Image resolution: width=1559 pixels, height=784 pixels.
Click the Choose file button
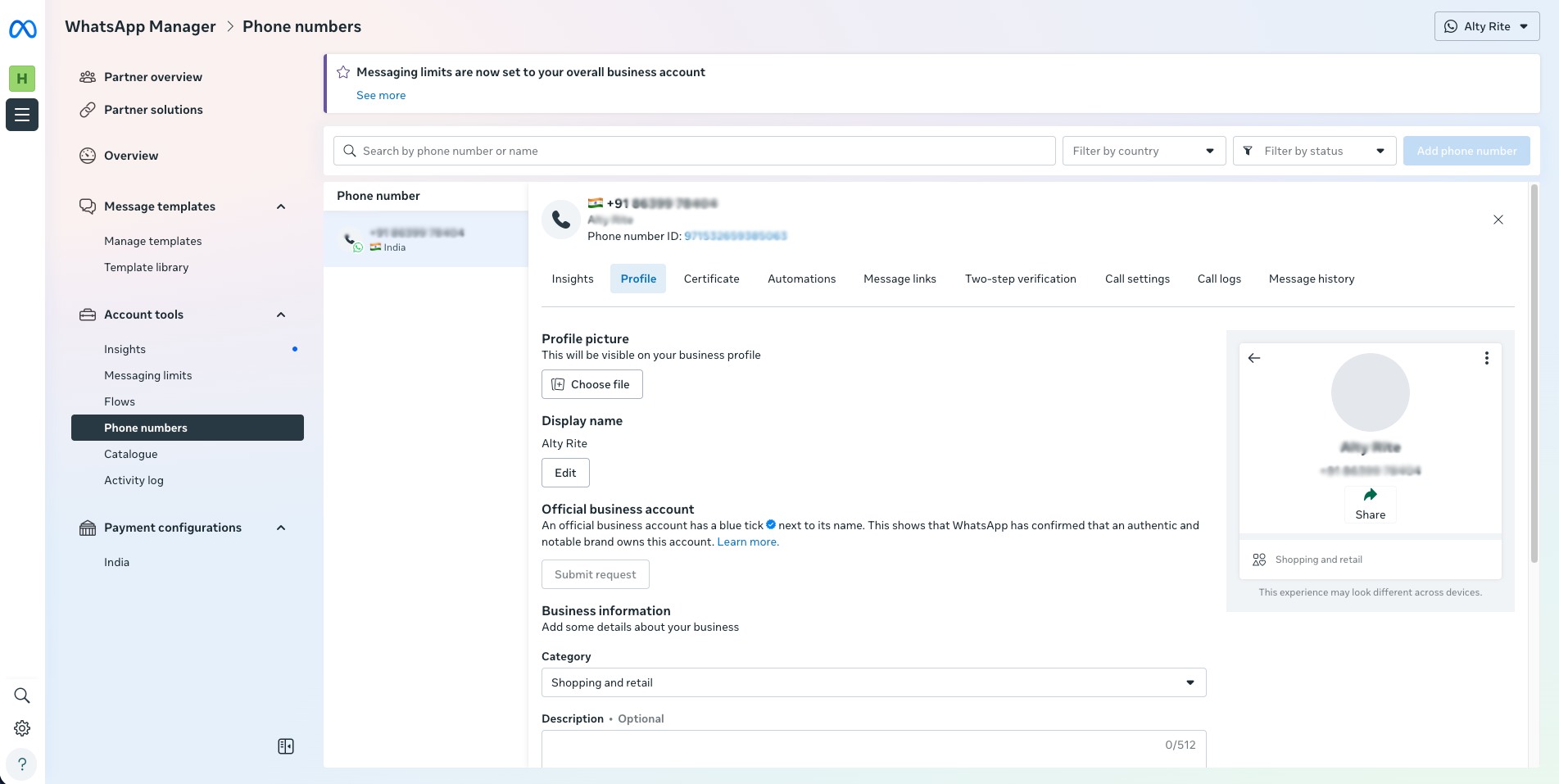coord(591,384)
